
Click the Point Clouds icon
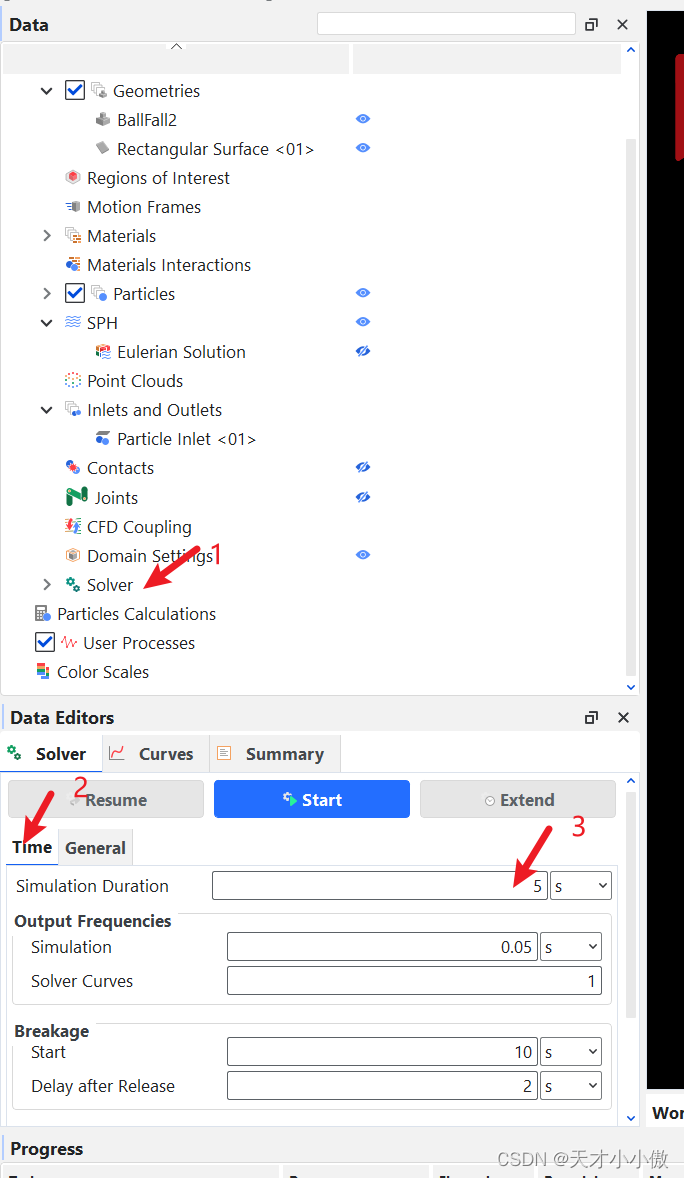coord(73,380)
